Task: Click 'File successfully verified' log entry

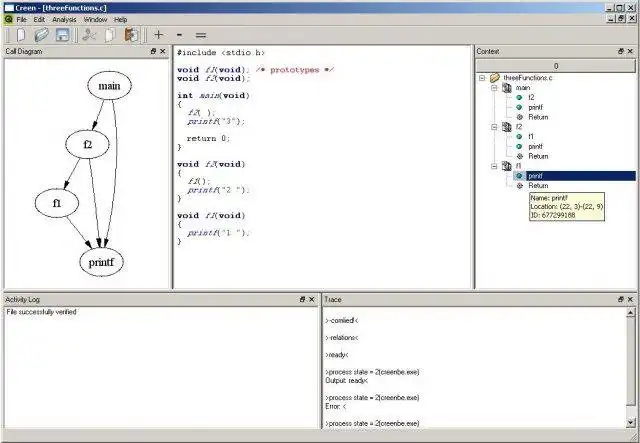Action: [41, 312]
